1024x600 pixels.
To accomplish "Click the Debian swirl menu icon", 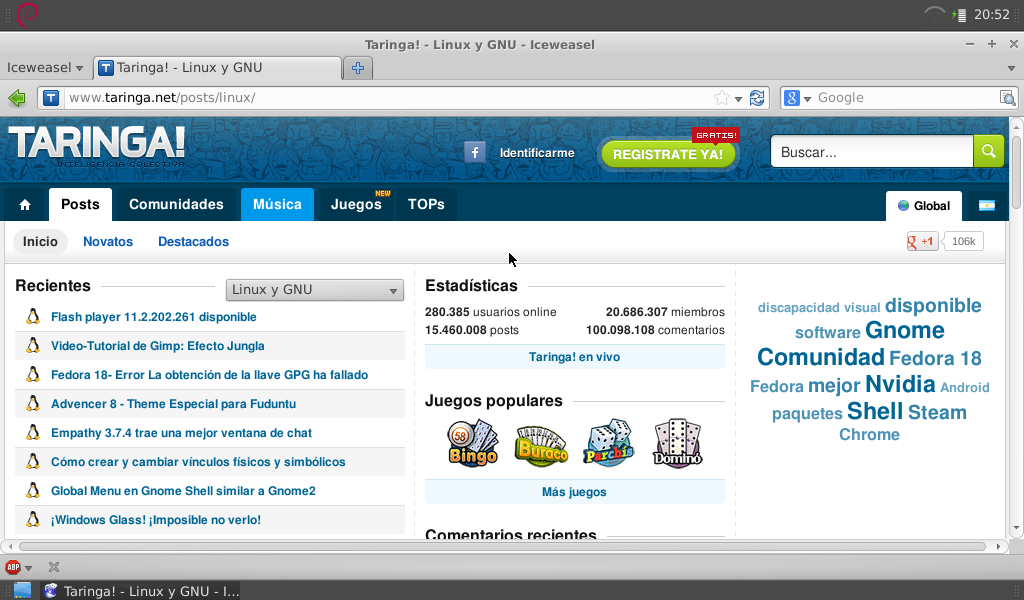I will point(27,14).
